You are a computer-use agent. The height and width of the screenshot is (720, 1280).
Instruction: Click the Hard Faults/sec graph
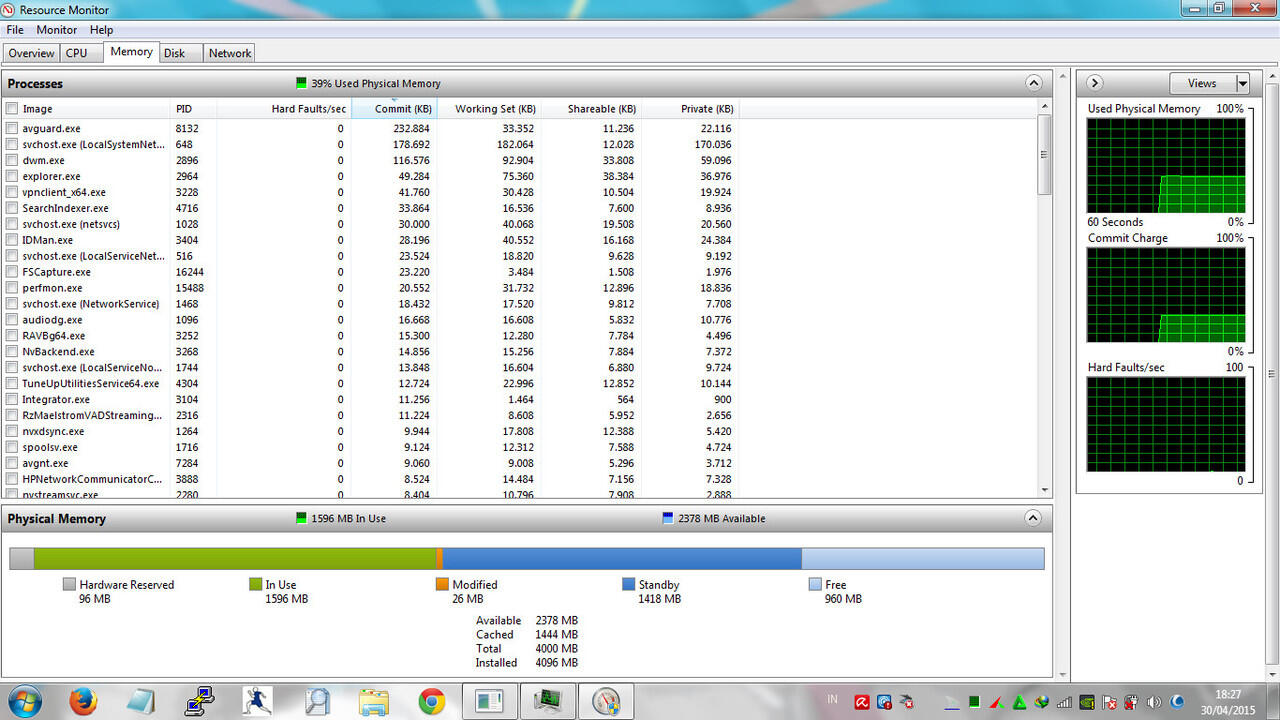tap(1166, 424)
